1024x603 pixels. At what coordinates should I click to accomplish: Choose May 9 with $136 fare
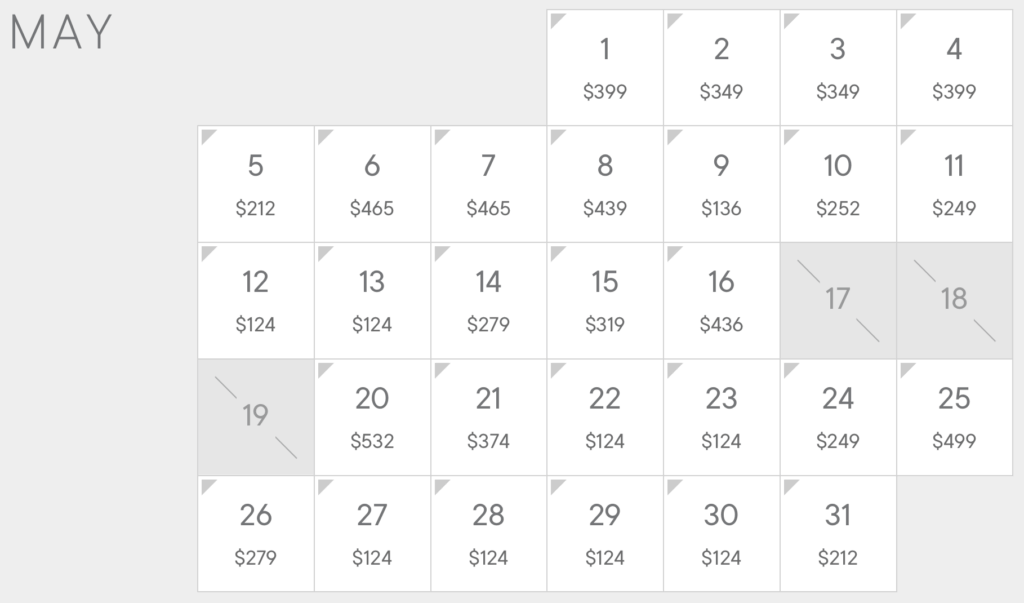point(722,184)
